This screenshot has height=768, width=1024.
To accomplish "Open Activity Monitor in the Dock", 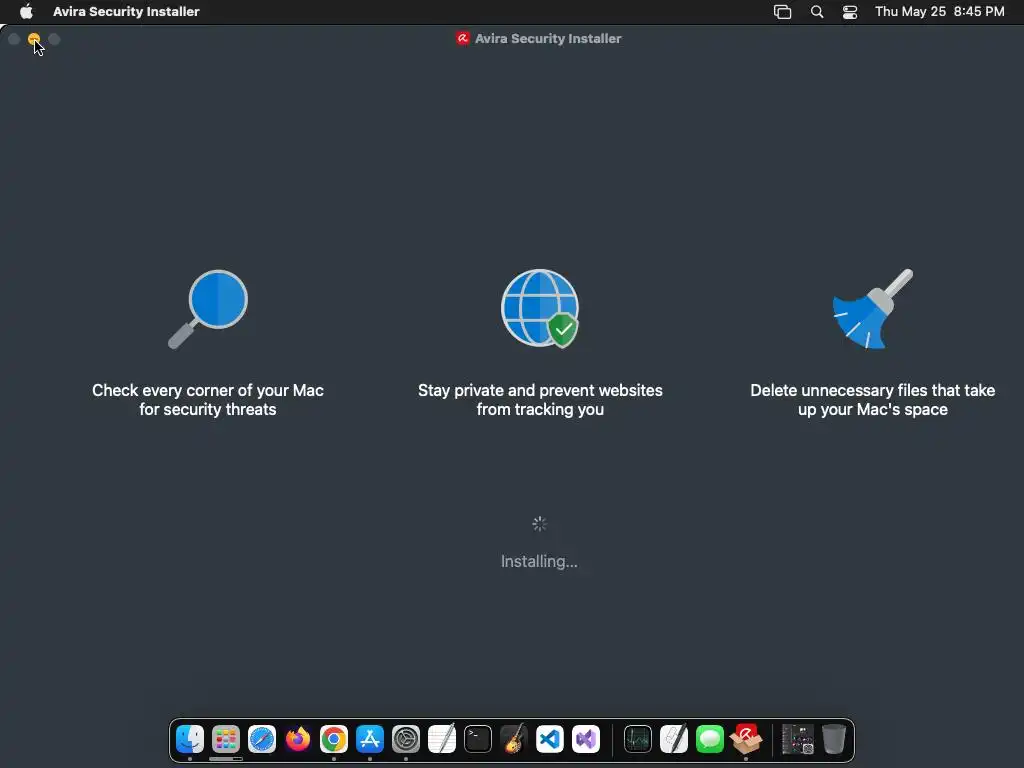I will click(x=637, y=739).
